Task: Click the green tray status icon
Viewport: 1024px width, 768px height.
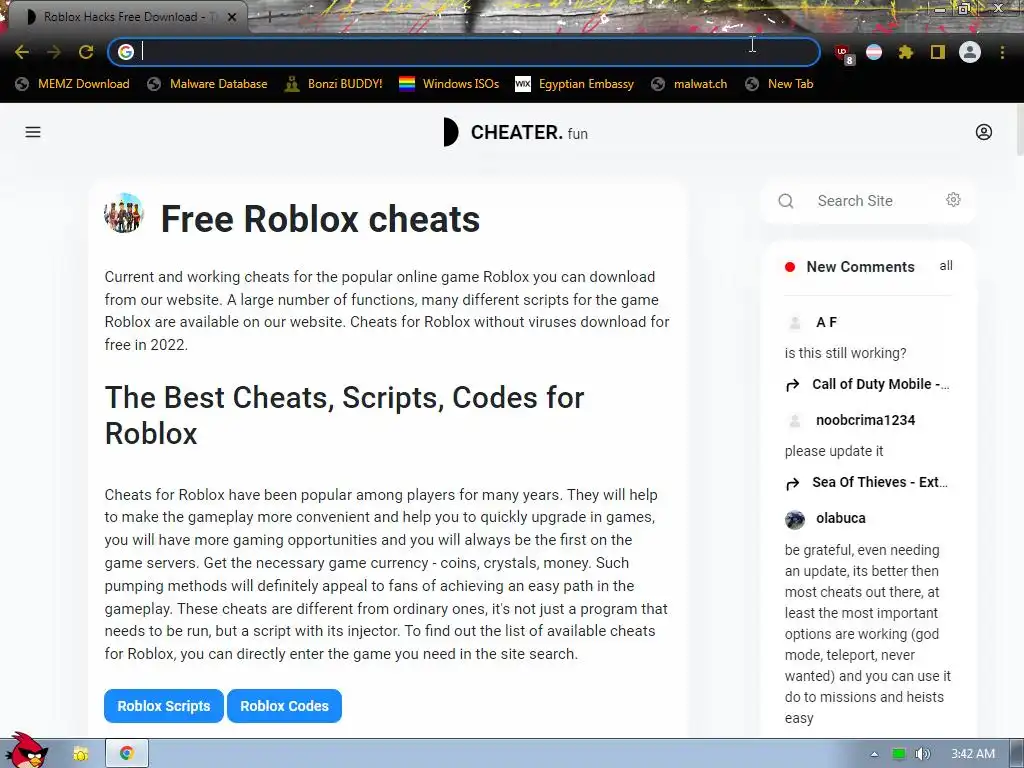Action: pyautogui.click(x=899, y=754)
